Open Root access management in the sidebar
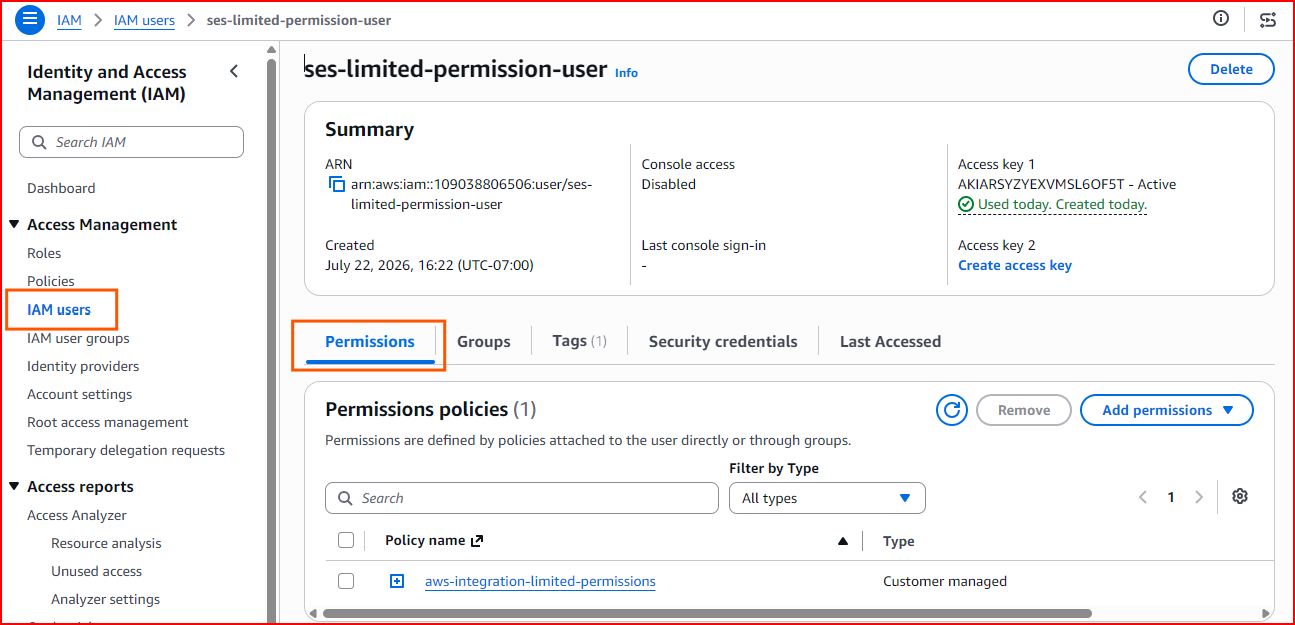 (x=108, y=422)
